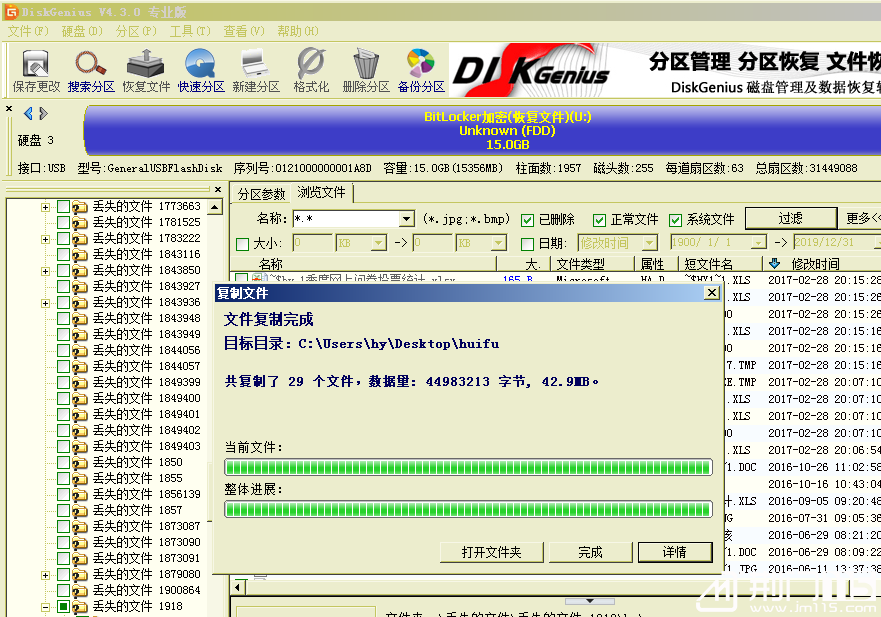Click file list horizontal scroll left arrow

[238, 587]
